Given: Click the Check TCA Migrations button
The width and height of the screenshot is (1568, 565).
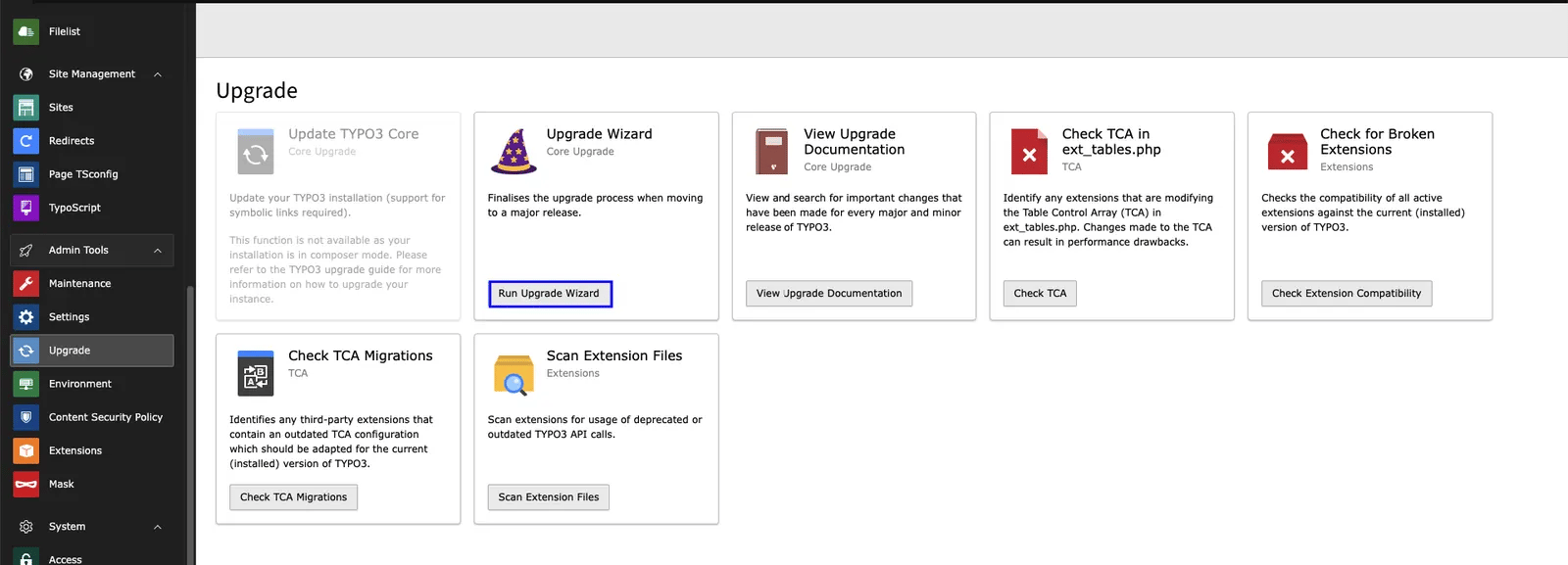Looking at the screenshot, I should tap(293, 497).
